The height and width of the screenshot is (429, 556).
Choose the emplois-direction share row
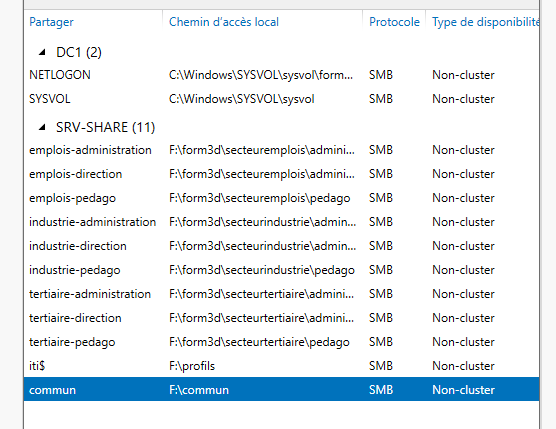(282, 174)
